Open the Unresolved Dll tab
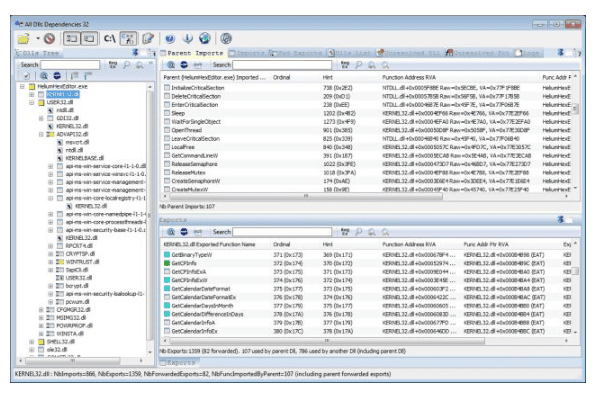 point(409,53)
